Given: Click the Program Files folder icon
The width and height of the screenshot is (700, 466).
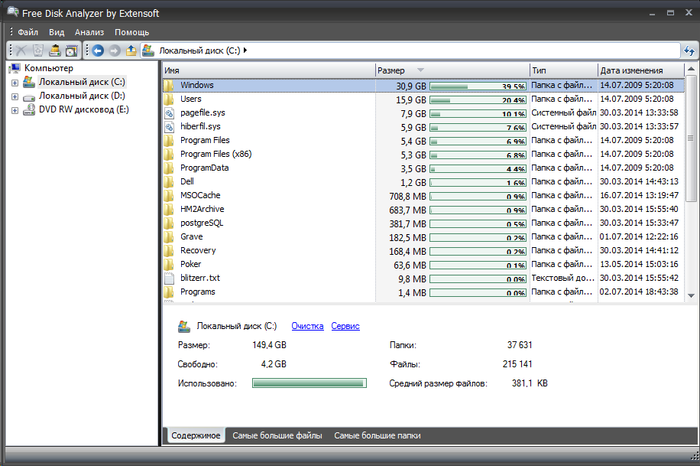Looking at the screenshot, I should tap(168, 141).
